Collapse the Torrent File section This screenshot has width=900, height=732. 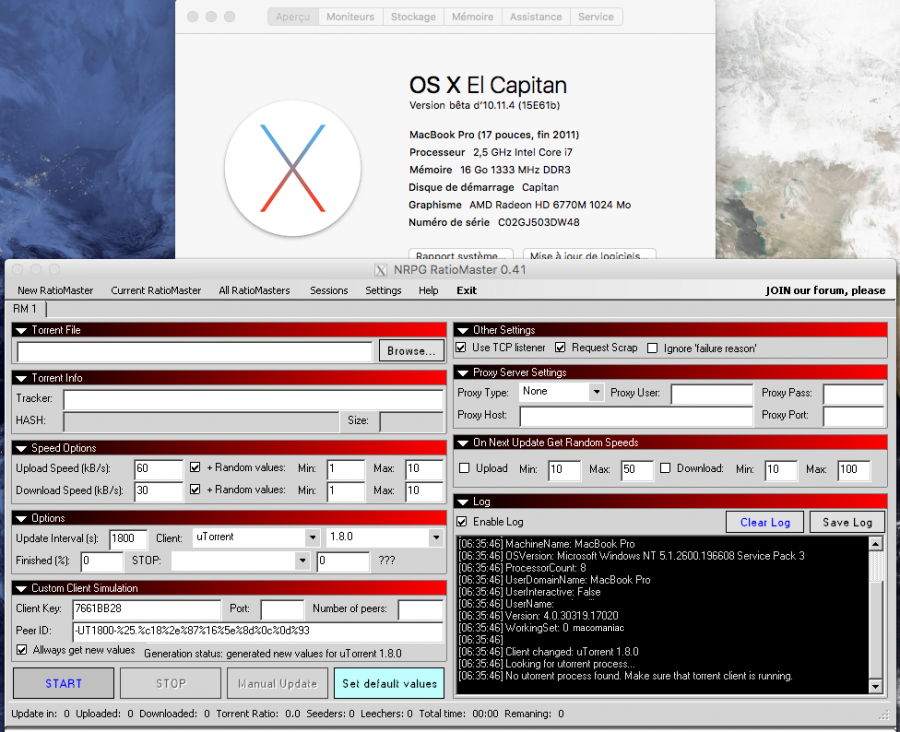click(x=21, y=330)
